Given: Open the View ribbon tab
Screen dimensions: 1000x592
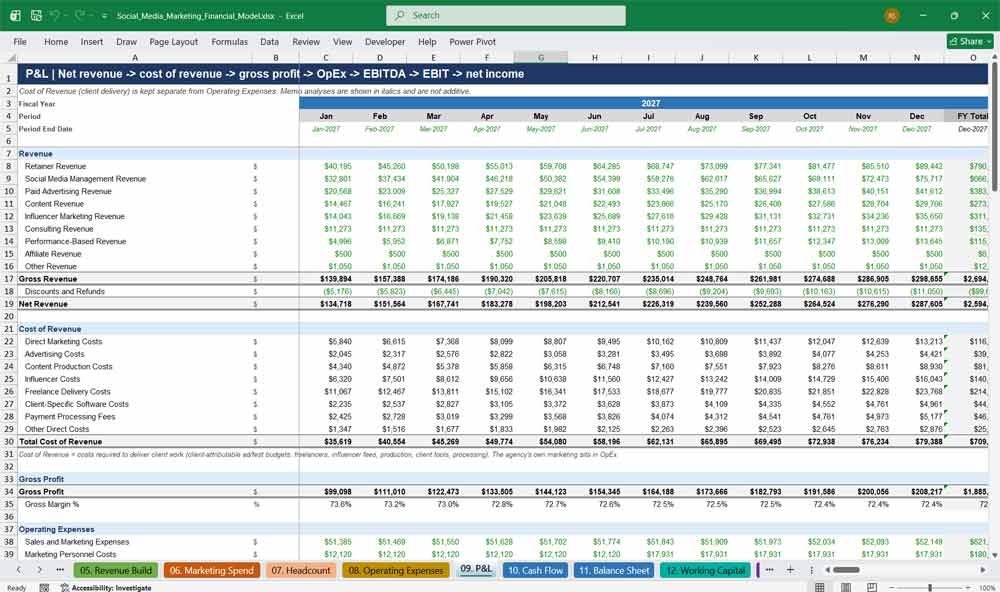Looking at the screenshot, I should click(x=342, y=41).
